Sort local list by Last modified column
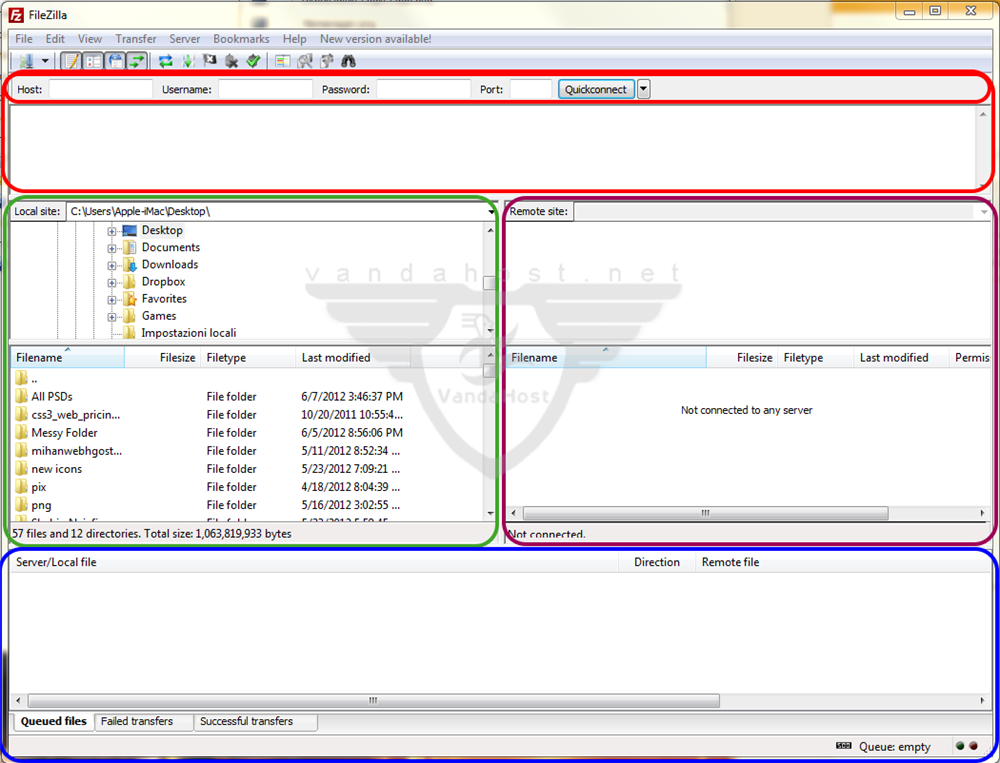The height and width of the screenshot is (763, 1000). coord(353,357)
